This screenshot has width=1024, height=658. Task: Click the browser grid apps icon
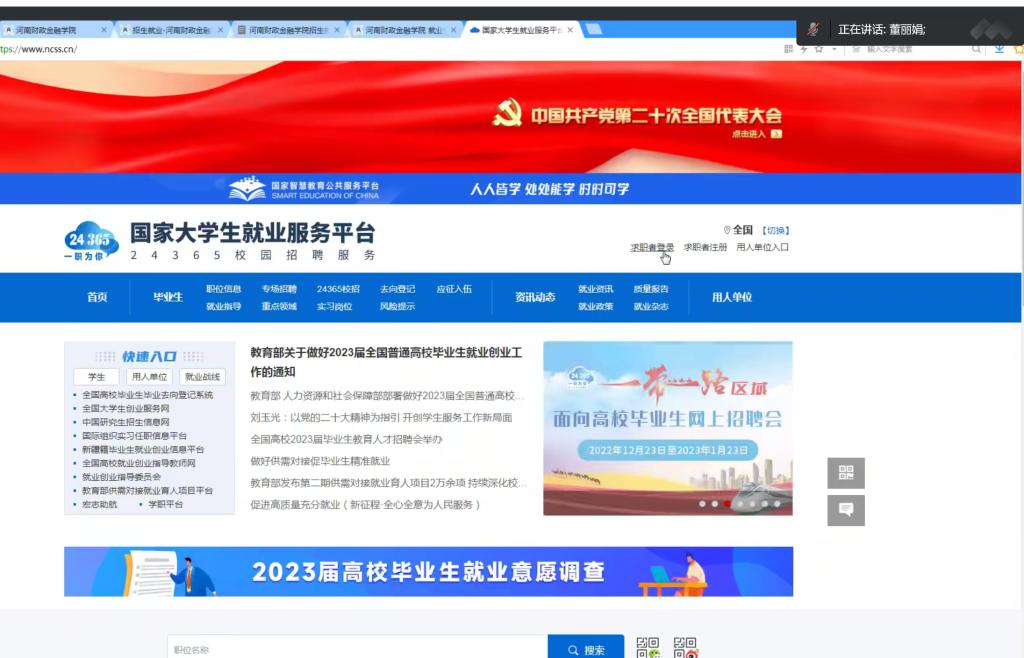(788, 49)
